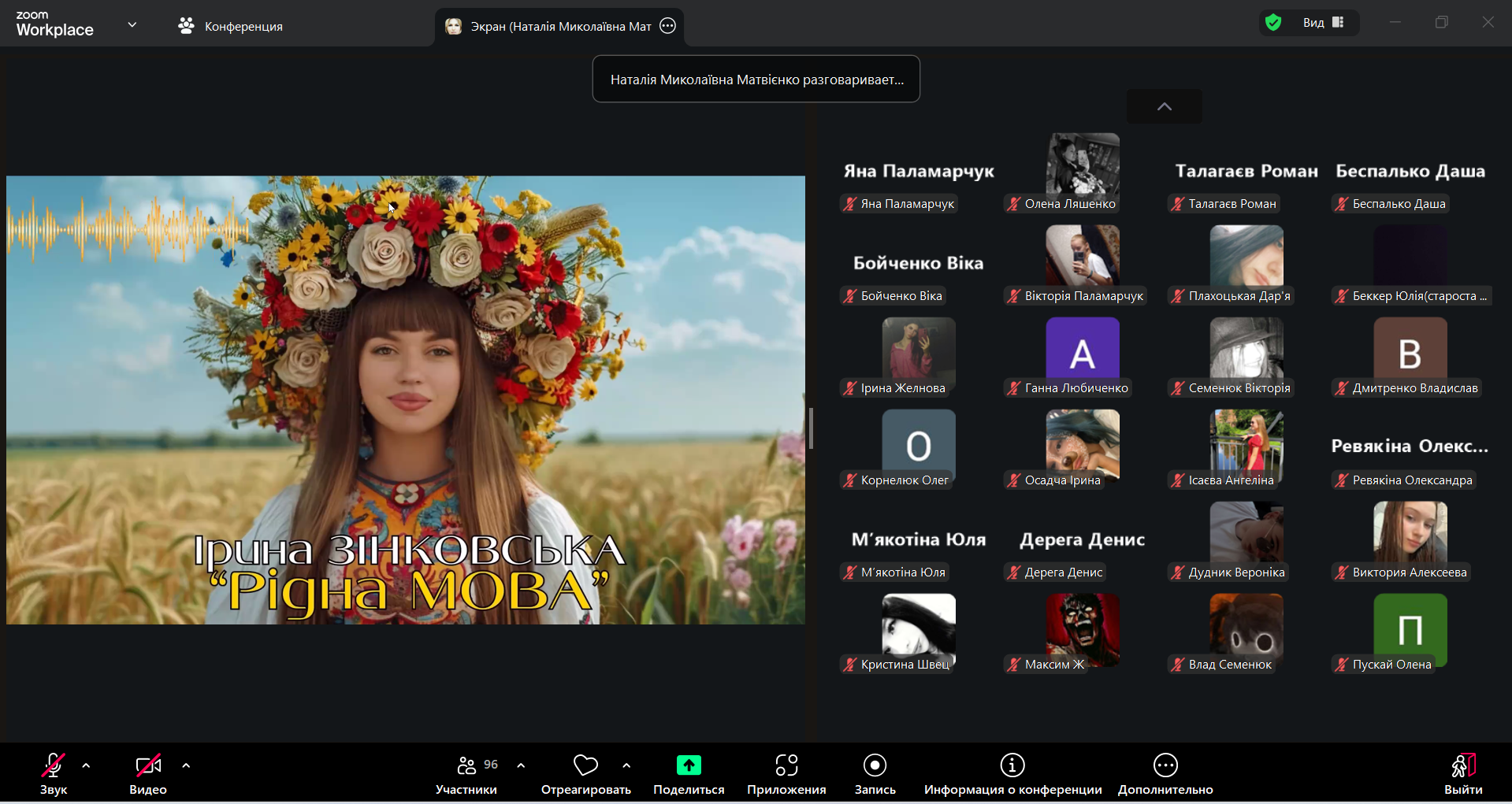Open Zoom Workplace dropdown chevron
The width and height of the screenshot is (1512, 804).
[x=132, y=25]
